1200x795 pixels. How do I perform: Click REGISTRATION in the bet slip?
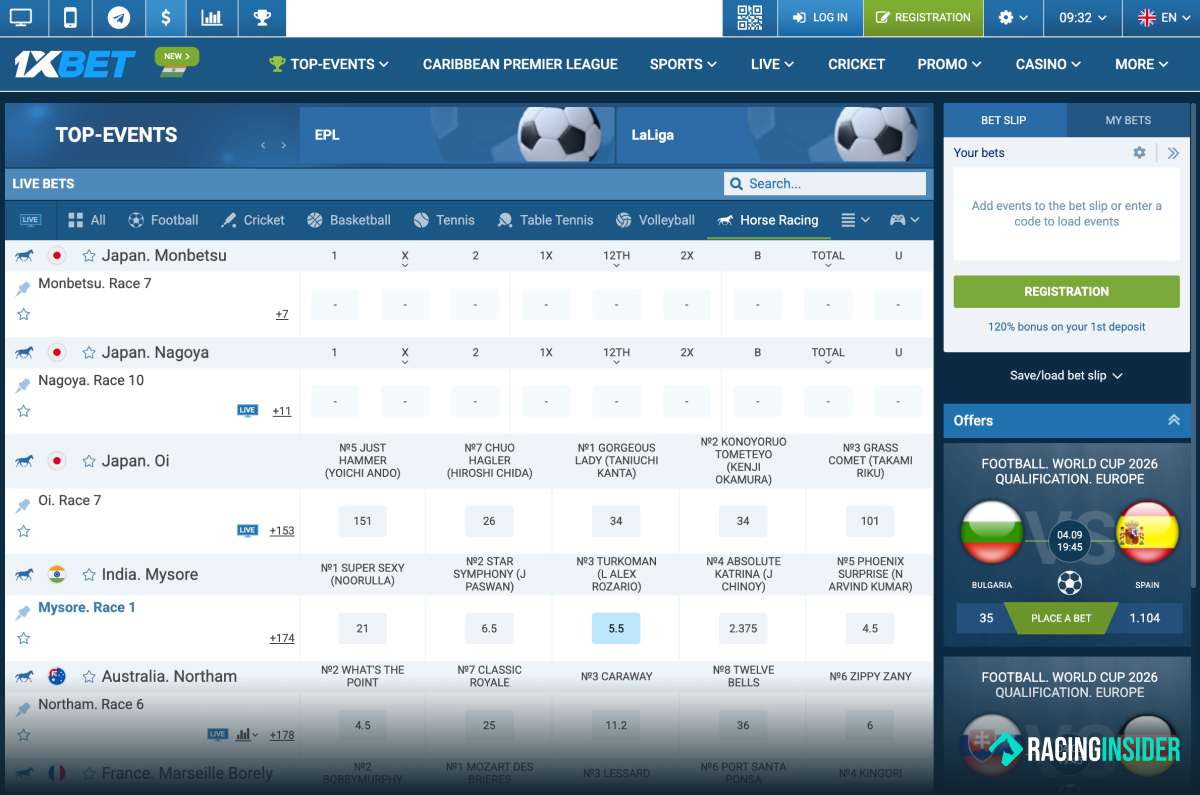point(1066,291)
